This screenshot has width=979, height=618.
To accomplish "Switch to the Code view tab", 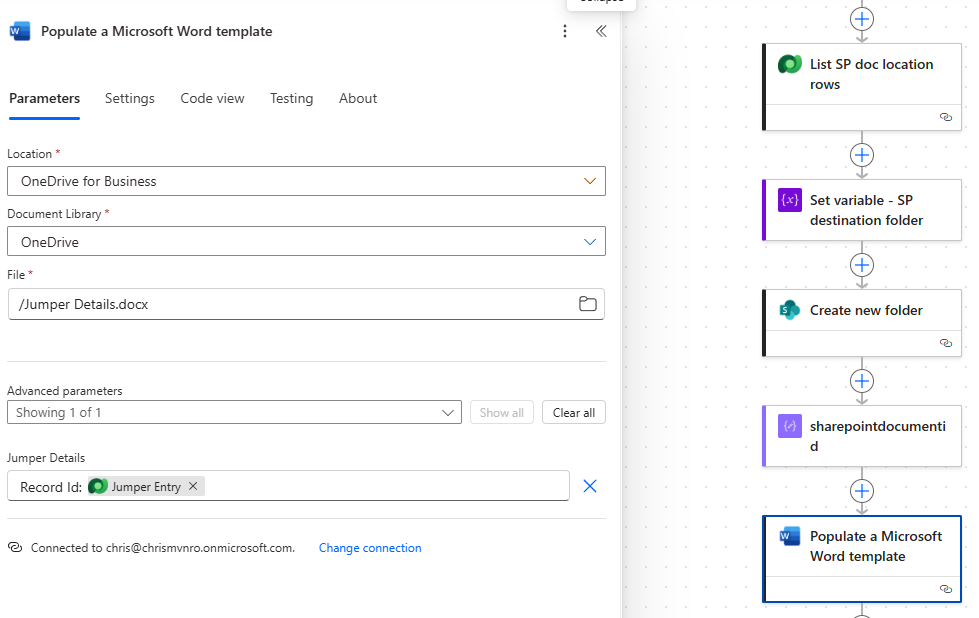I will (212, 98).
